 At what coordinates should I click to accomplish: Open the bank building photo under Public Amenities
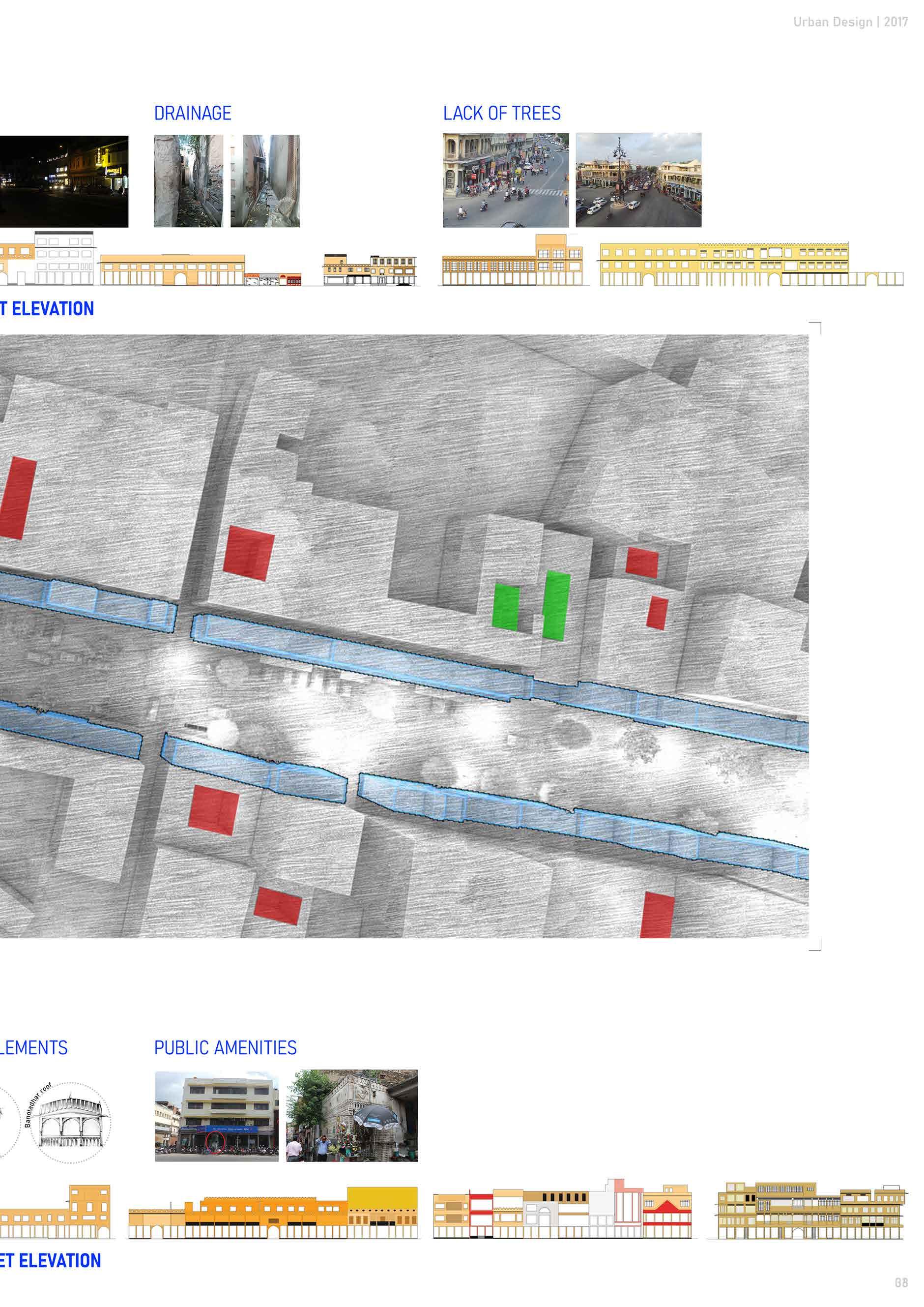(217, 1116)
